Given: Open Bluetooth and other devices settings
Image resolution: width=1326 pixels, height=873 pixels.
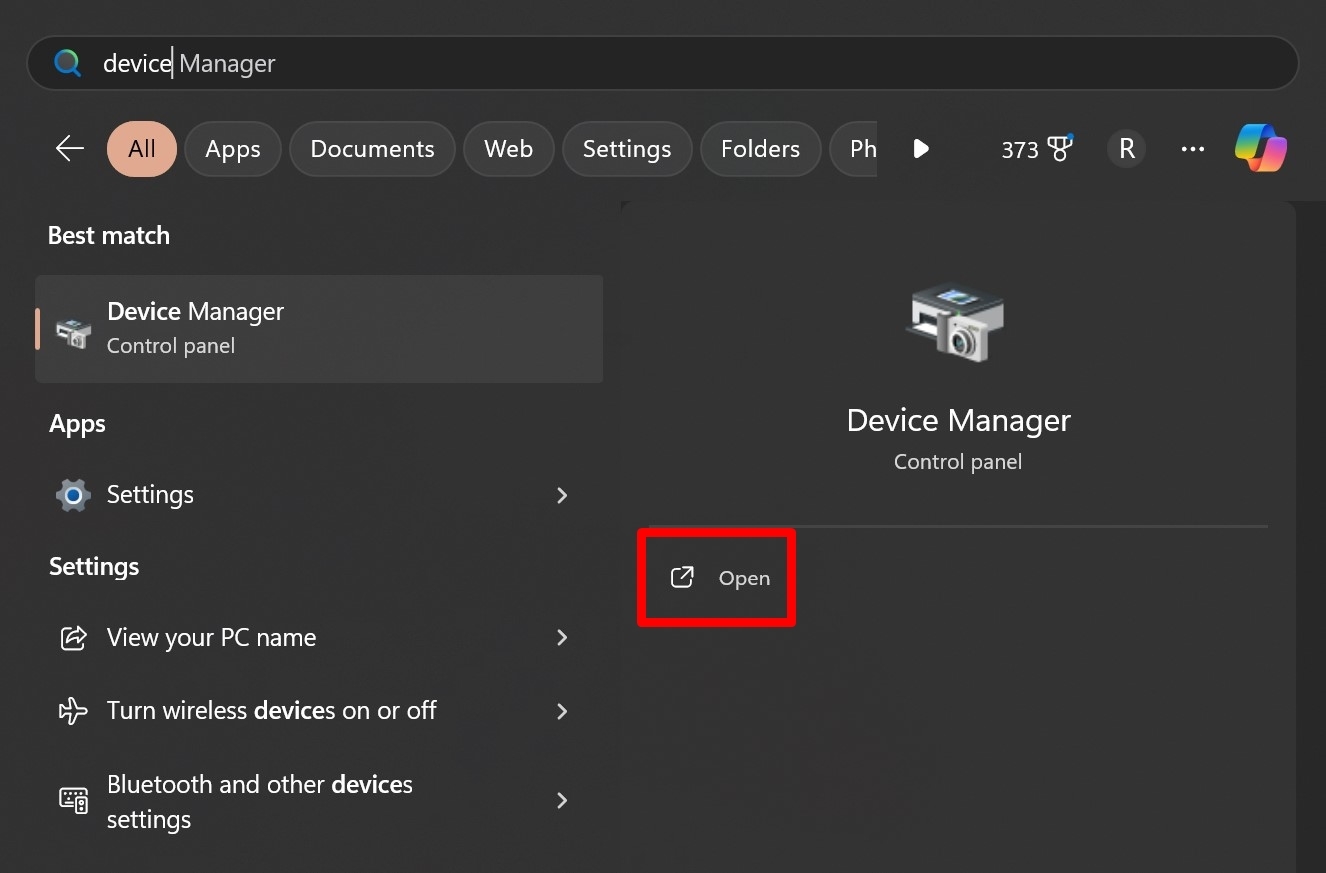Looking at the screenshot, I should 319,801.
